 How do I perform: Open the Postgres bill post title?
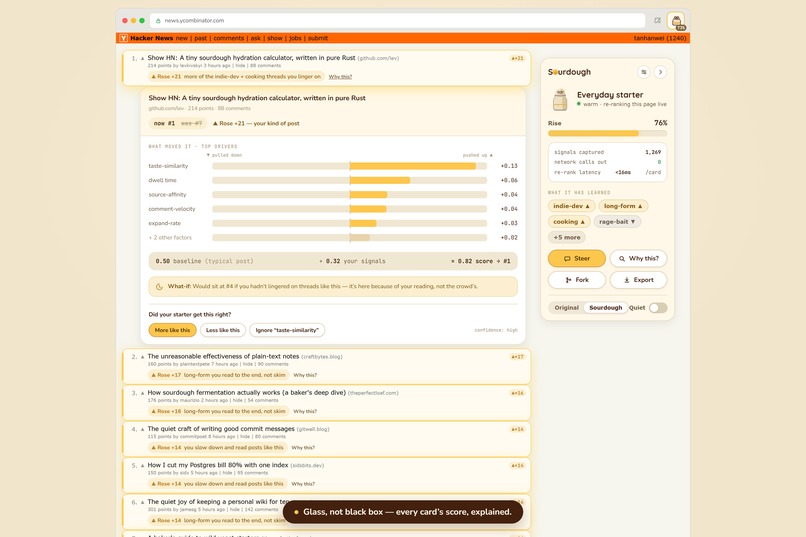[217, 465]
